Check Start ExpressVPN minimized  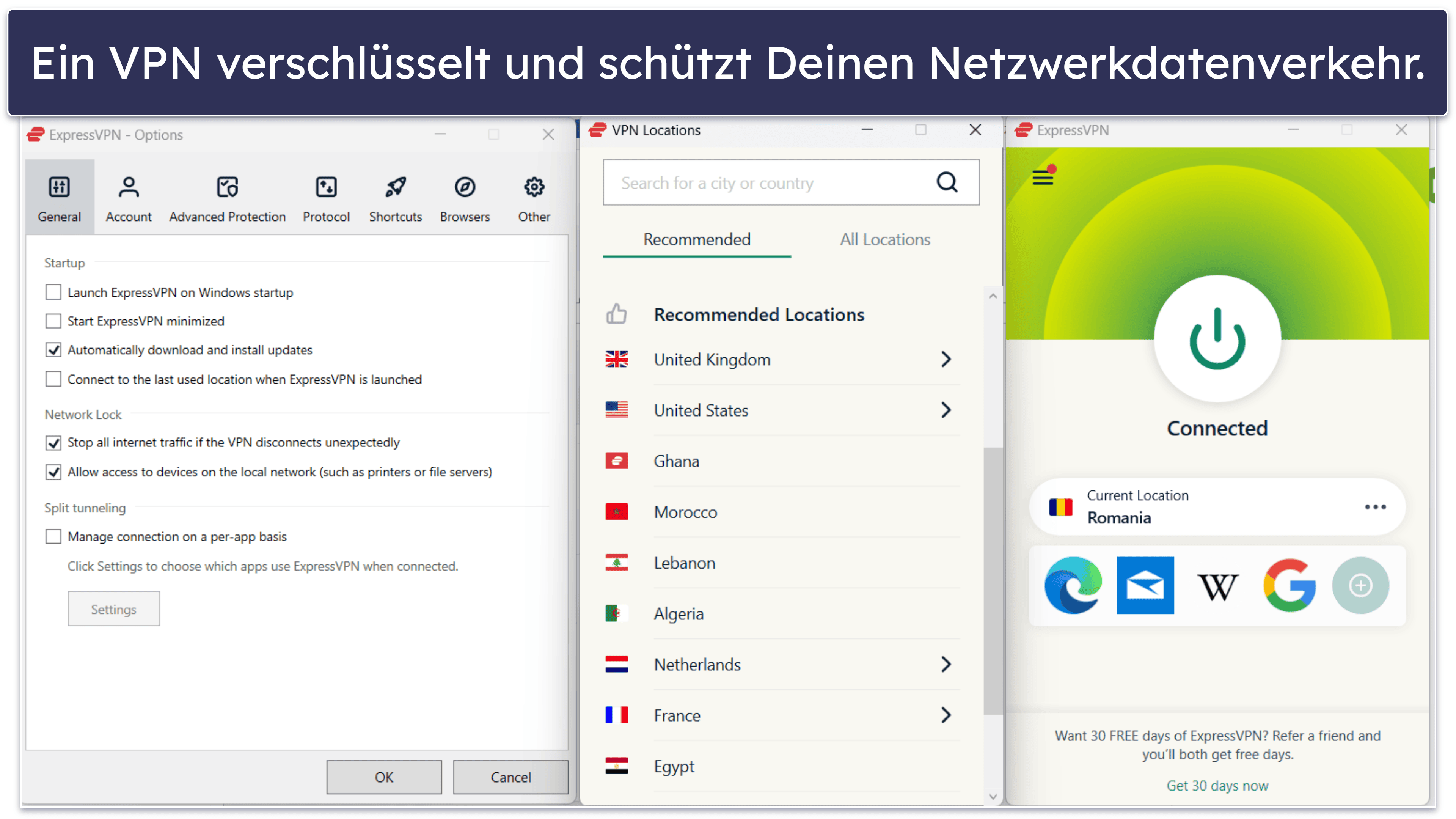[x=53, y=321]
